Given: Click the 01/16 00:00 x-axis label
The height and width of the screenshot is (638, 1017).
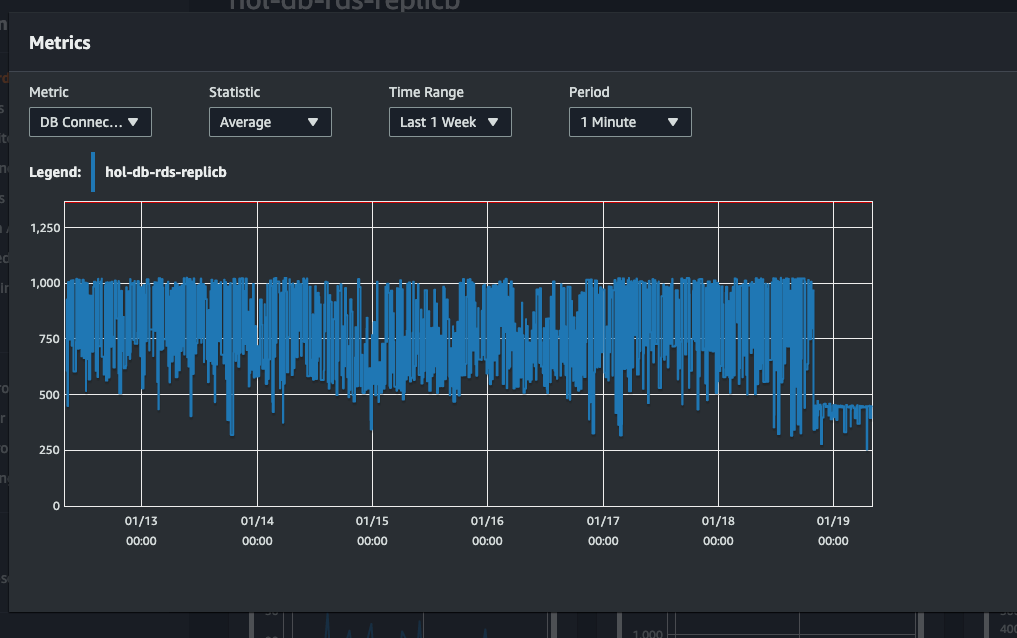Looking at the screenshot, I should (487, 531).
